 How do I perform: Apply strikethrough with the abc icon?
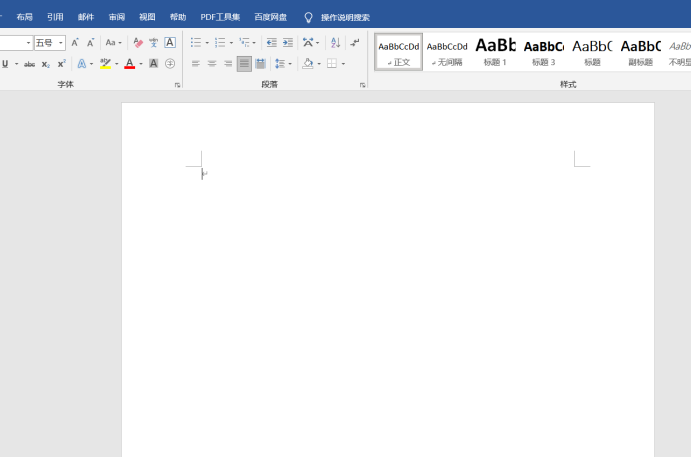pyautogui.click(x=29, y=64)
